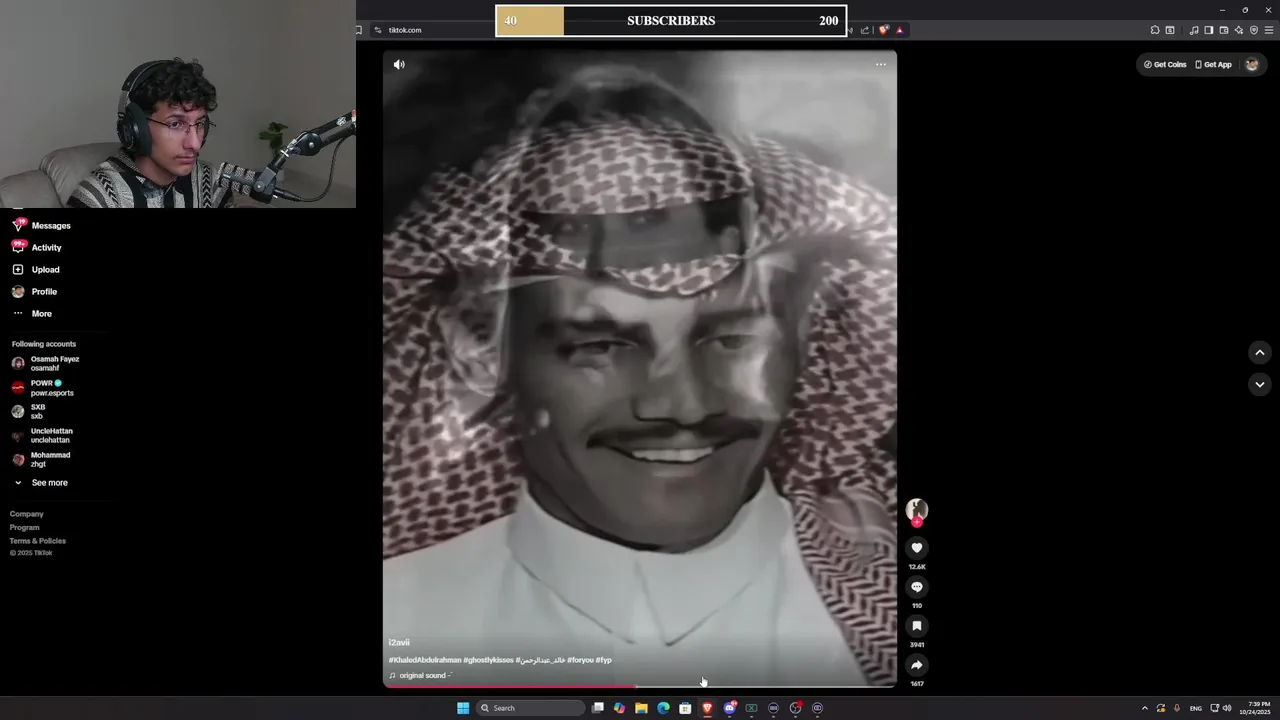Open original sound link under caption
Image resolution: width=1280 pixels, height=720 pixels.
coord(421,676)
